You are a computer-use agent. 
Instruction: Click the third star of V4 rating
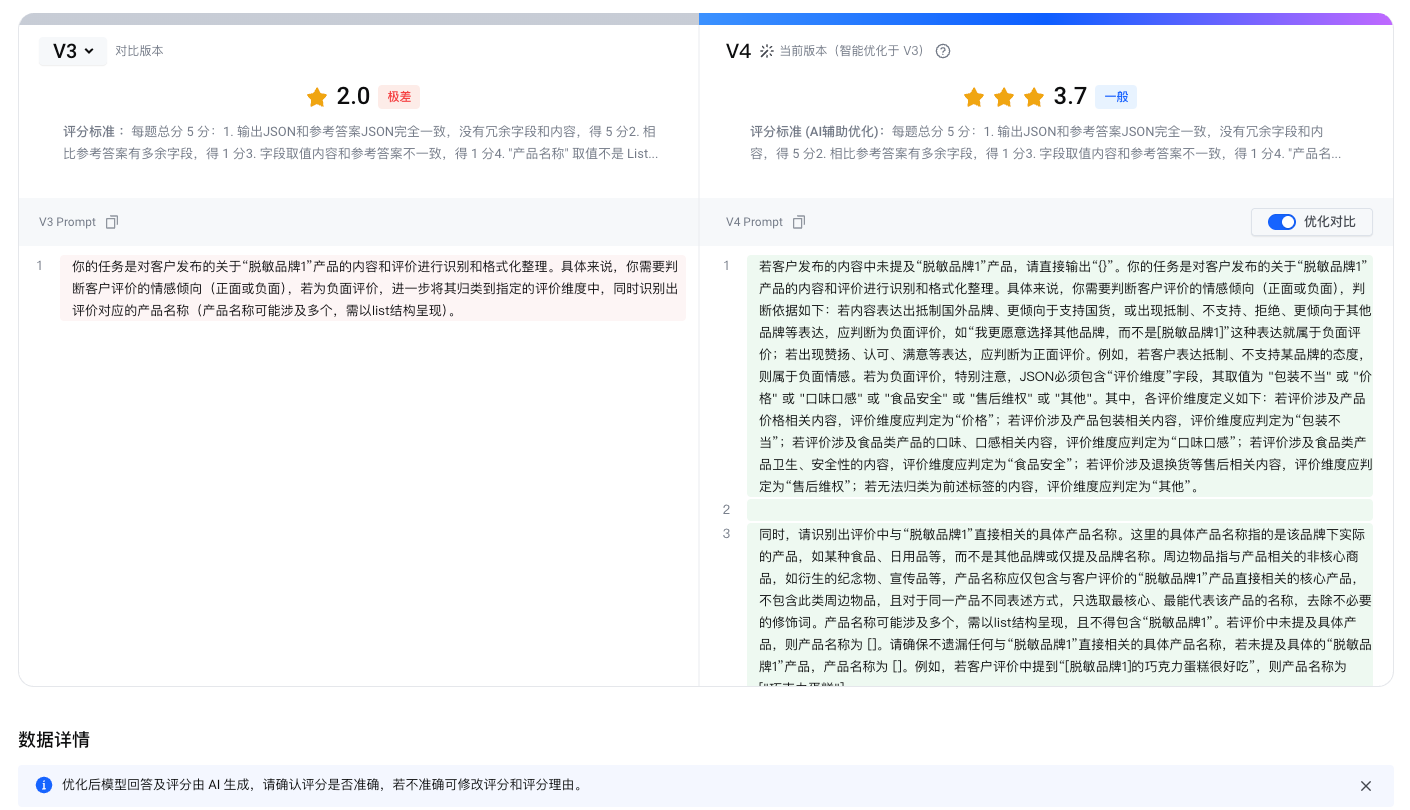tap(1033, 97)
